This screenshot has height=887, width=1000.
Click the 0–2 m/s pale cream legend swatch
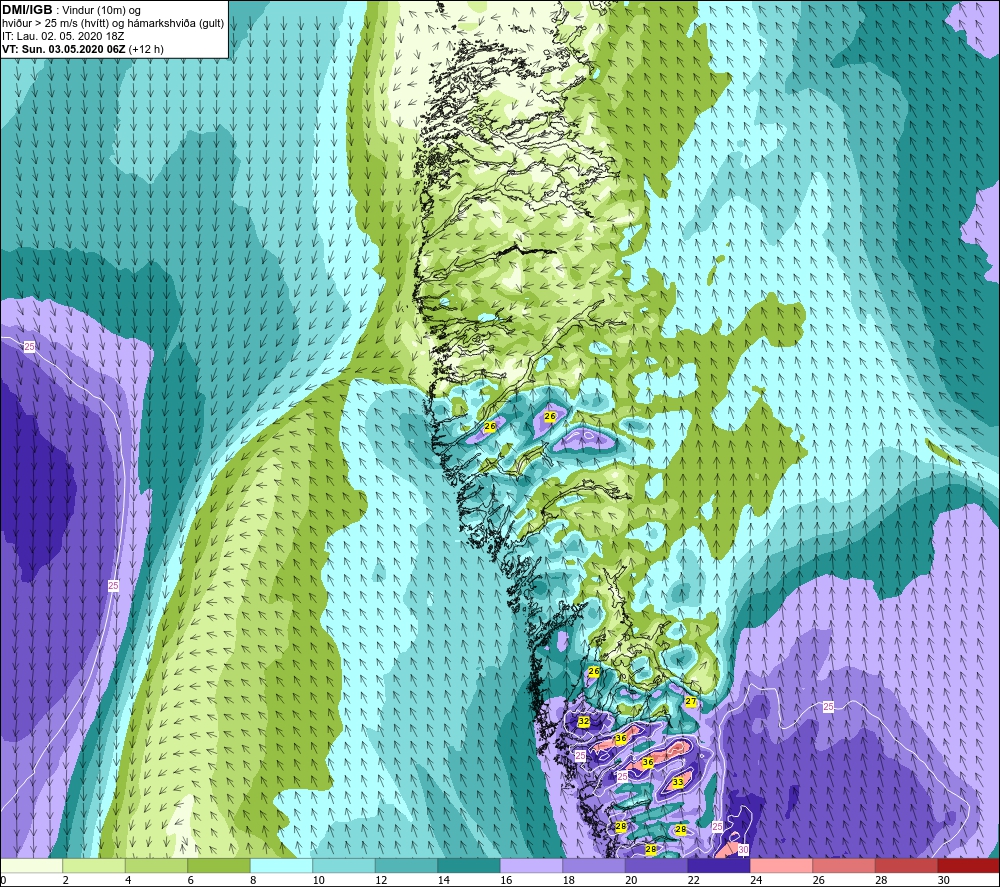(31, 865)
